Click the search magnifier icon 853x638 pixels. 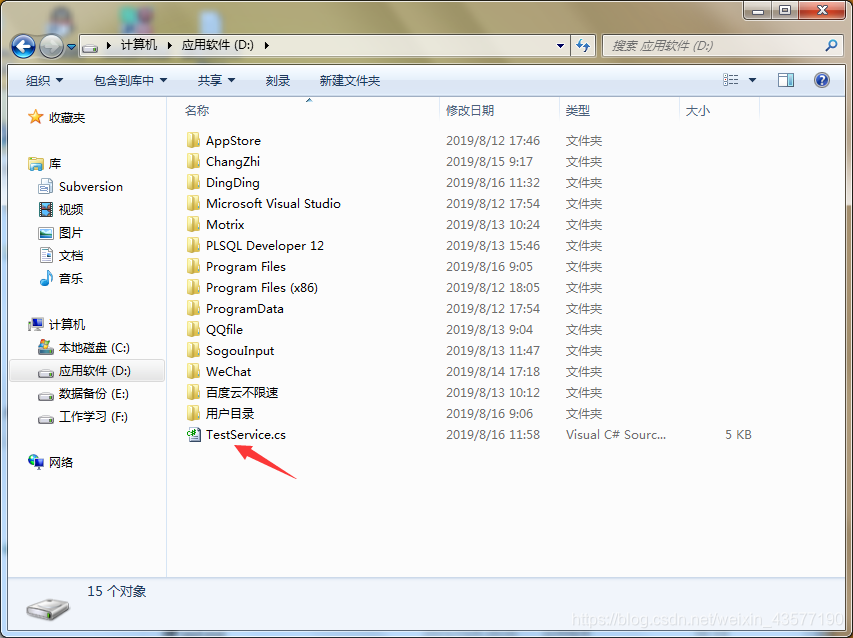[831, 46]
